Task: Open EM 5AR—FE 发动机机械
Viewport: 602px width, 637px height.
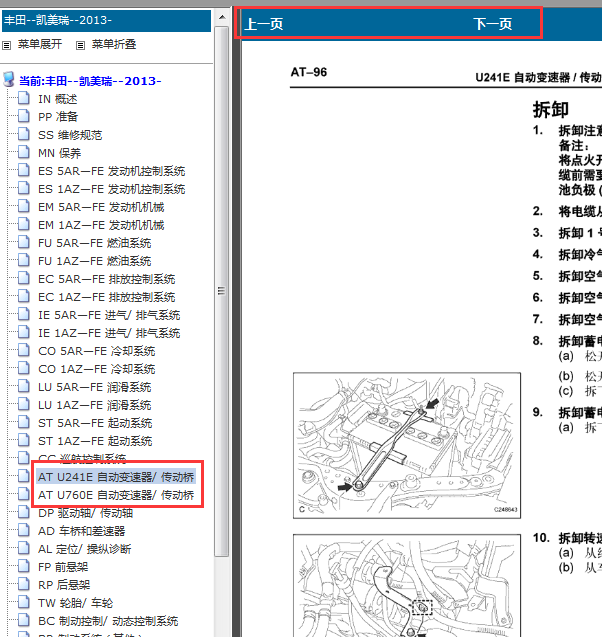Action: [x=101, y=207]
